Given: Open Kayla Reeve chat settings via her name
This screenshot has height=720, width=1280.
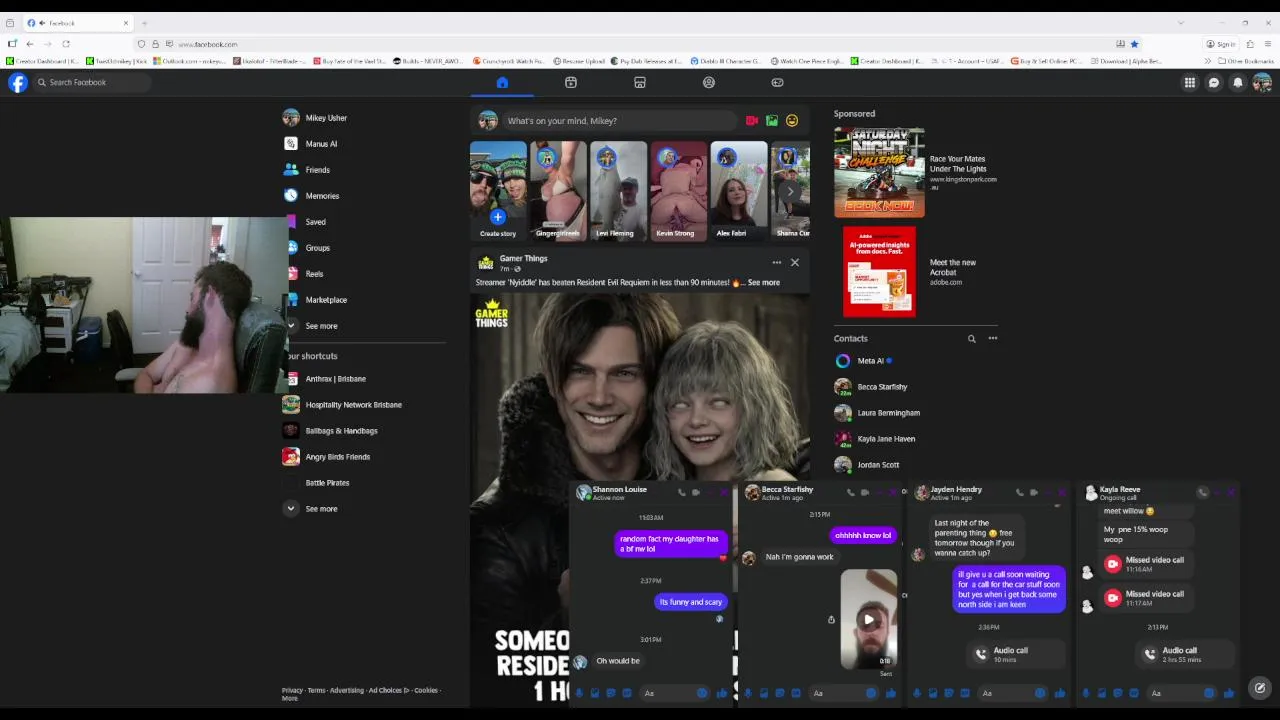Looking at the screenshot, I should click(x=1120, y=490).
